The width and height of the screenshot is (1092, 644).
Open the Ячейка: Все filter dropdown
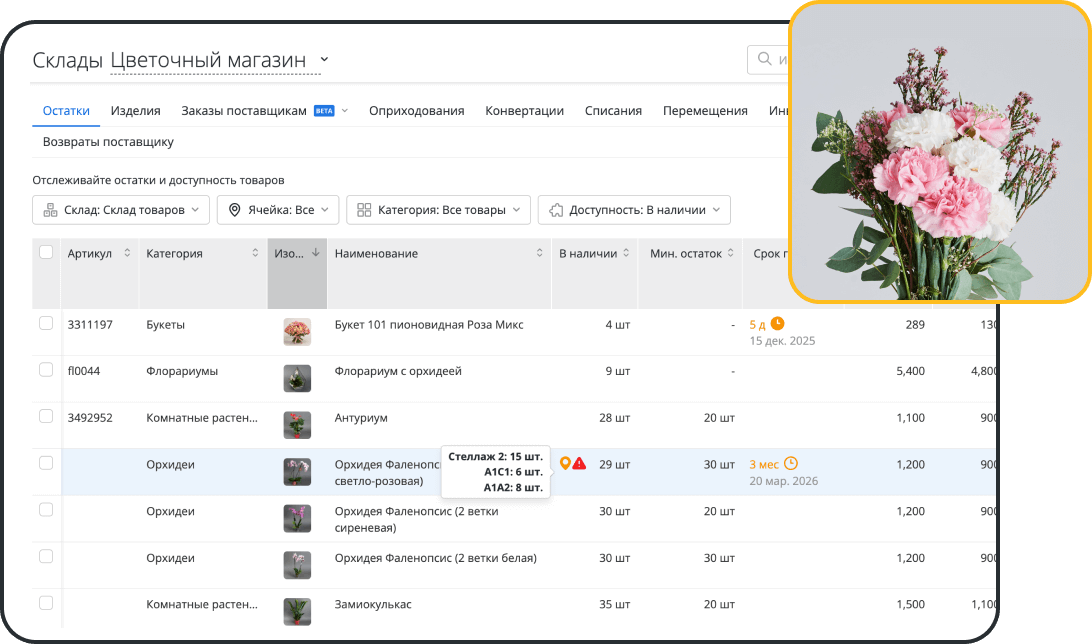(278, 210)
